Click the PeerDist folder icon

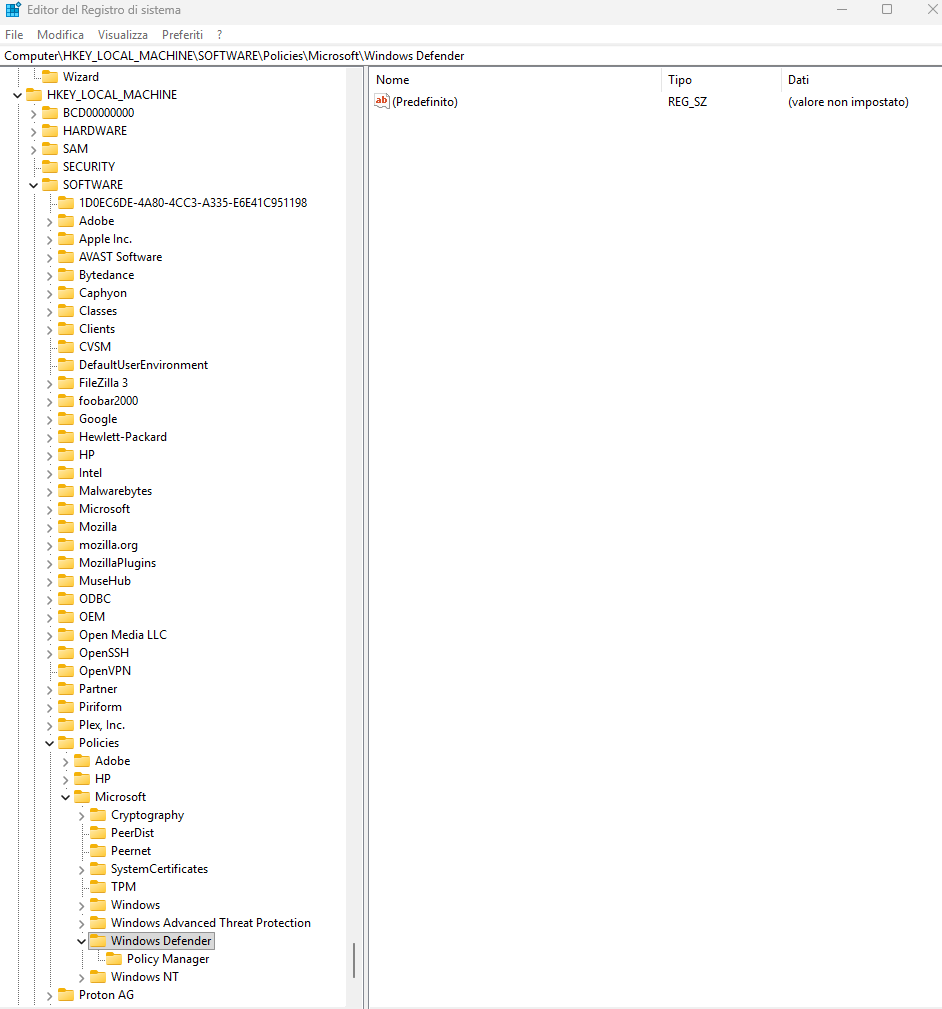pyautogui.click(x=98, y=833)
